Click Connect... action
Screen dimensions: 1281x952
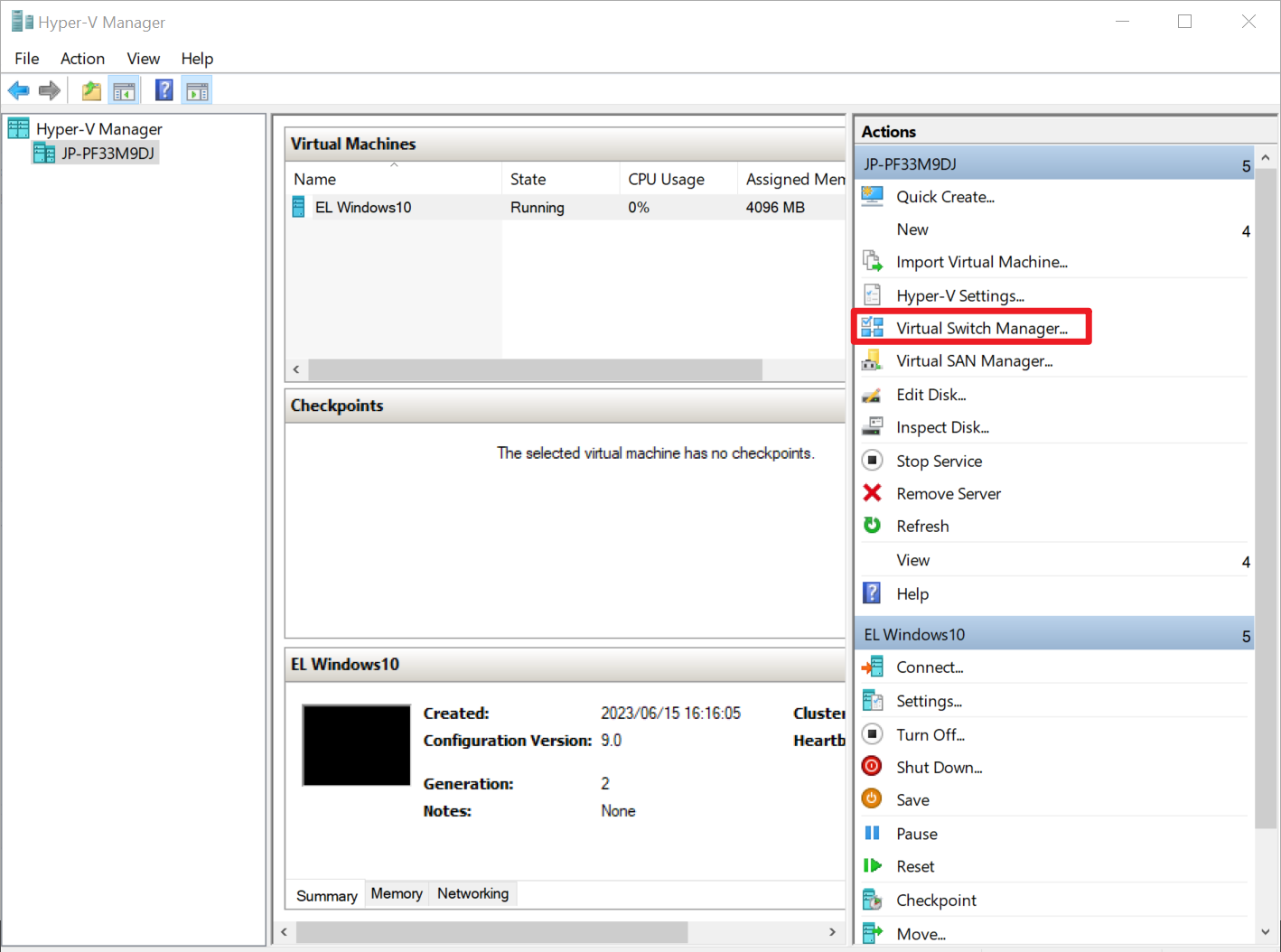(x=930, y=667)
